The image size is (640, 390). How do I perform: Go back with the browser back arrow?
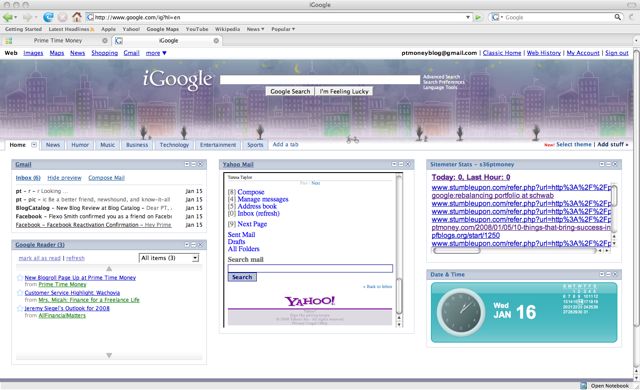(7, 17)
